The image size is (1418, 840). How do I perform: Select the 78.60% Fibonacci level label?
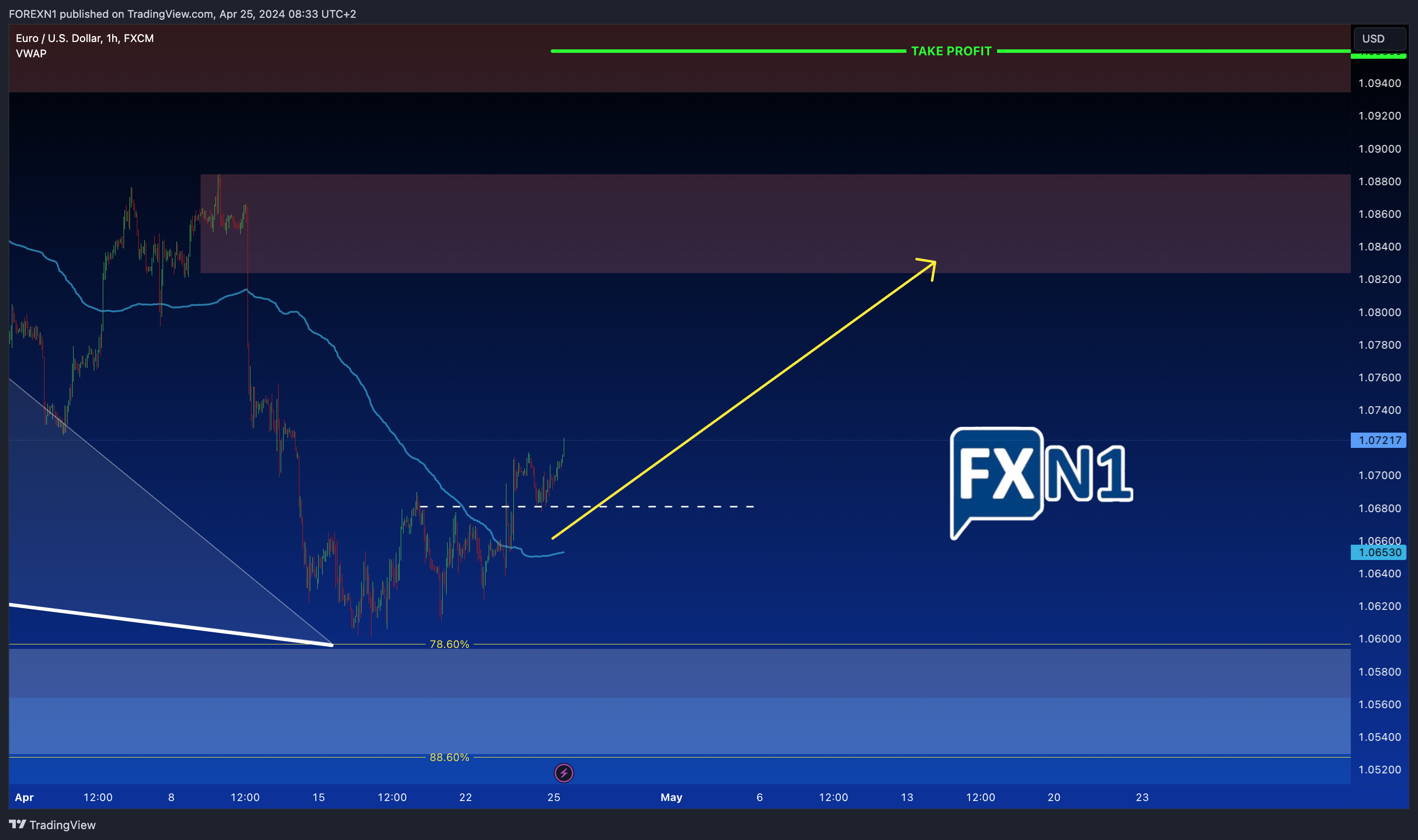click(449, 644)
